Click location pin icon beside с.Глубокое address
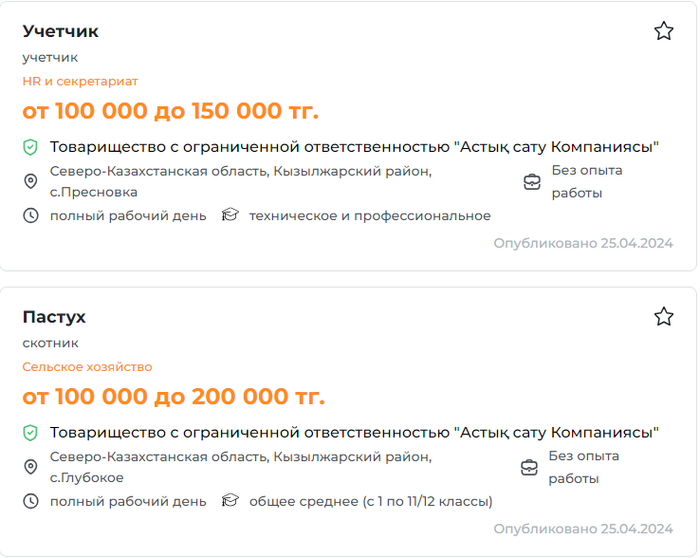This screenshot has width=700, height=558. coord(31,467)
